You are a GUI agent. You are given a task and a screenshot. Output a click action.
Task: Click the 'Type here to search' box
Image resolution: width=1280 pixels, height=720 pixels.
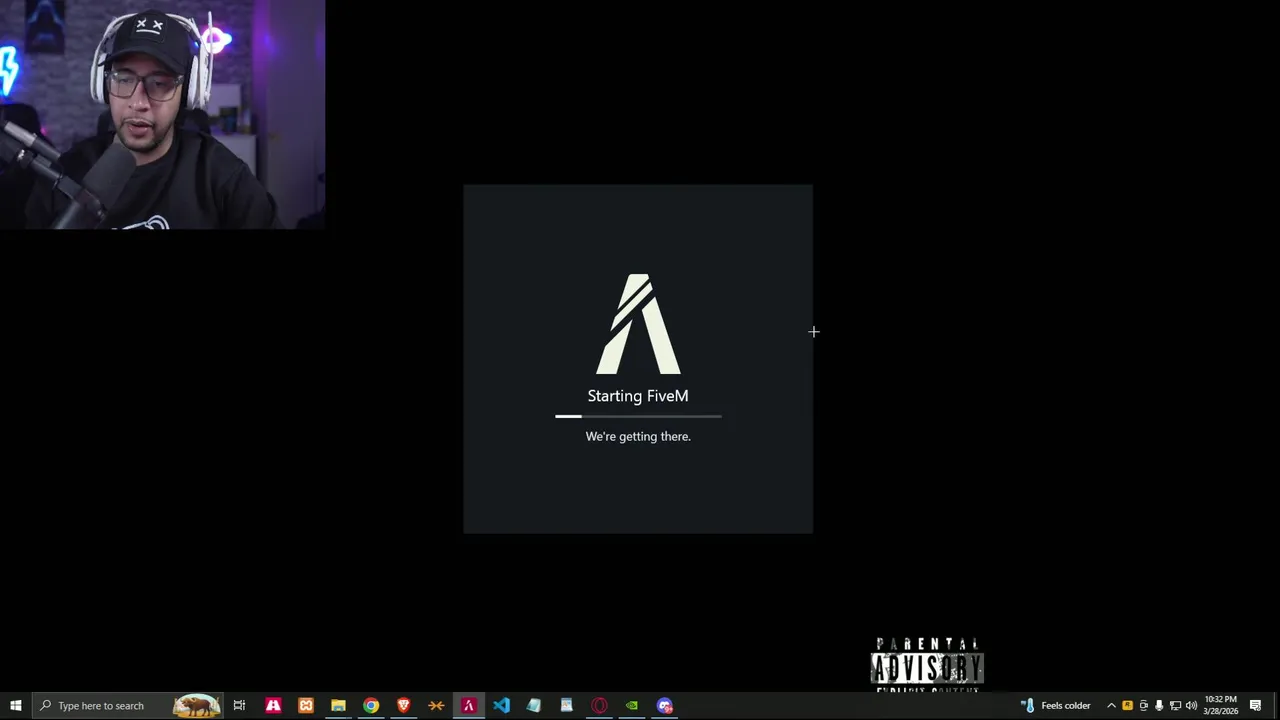coord(127,705)
